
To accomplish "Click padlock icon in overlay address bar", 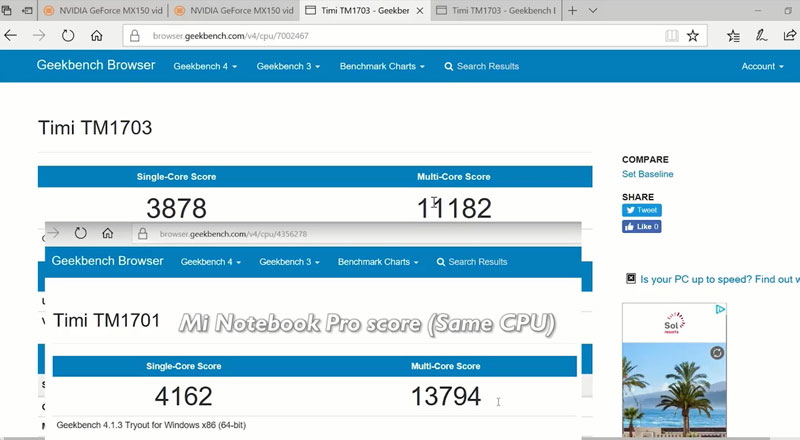I will pyautogui.click(x=143, y=234).
